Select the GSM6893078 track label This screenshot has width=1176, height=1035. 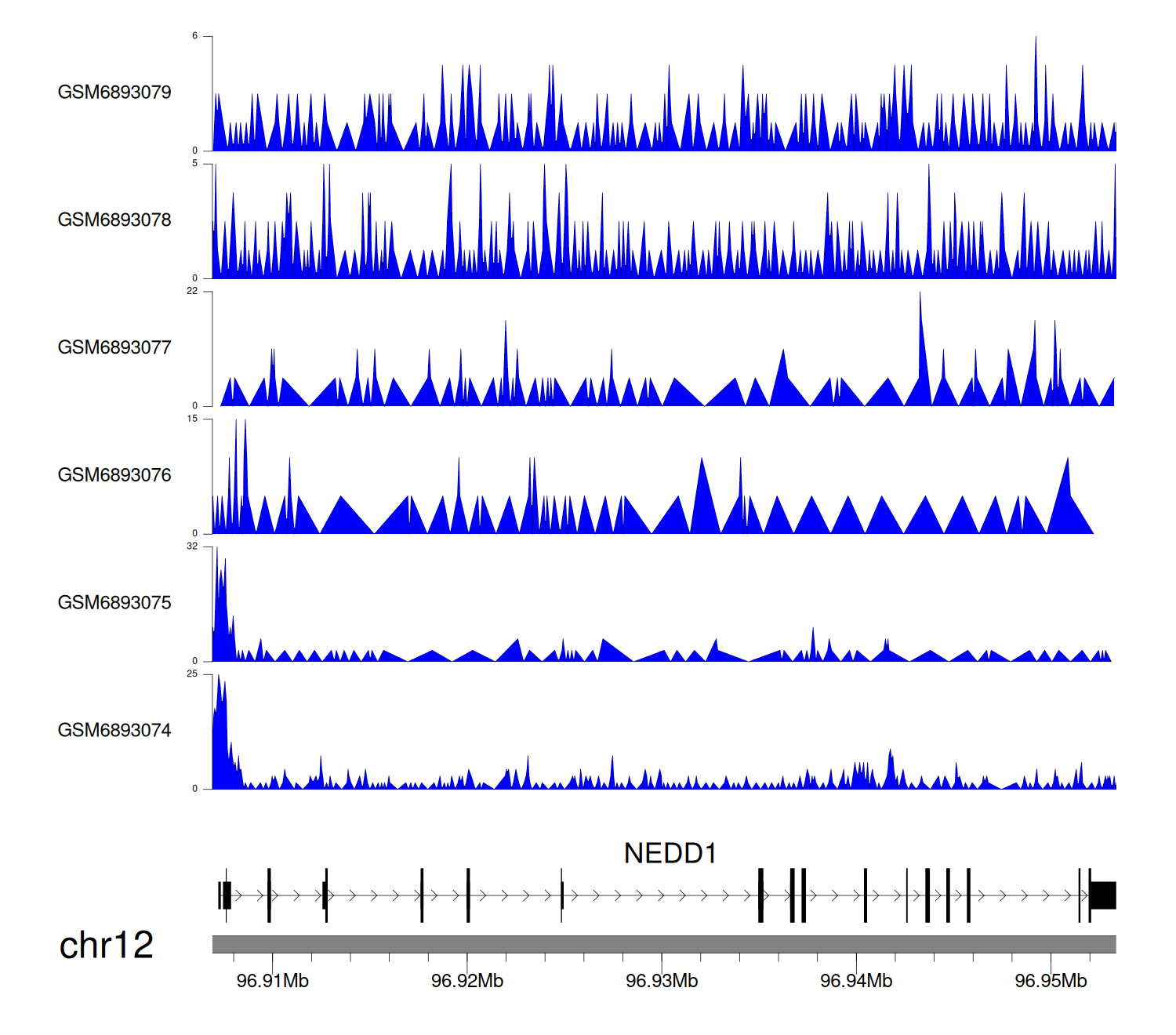(x=114, y=220)
